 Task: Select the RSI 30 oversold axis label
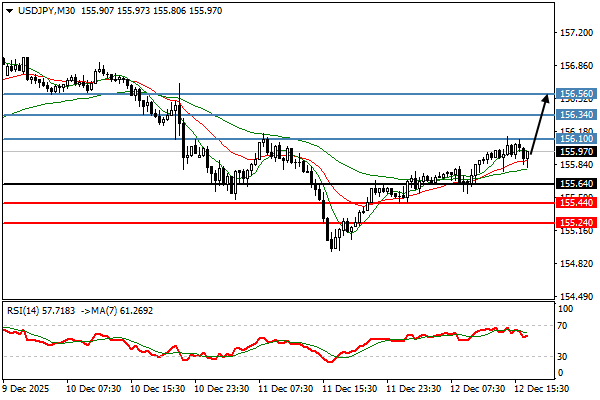(x=564, y=357)
